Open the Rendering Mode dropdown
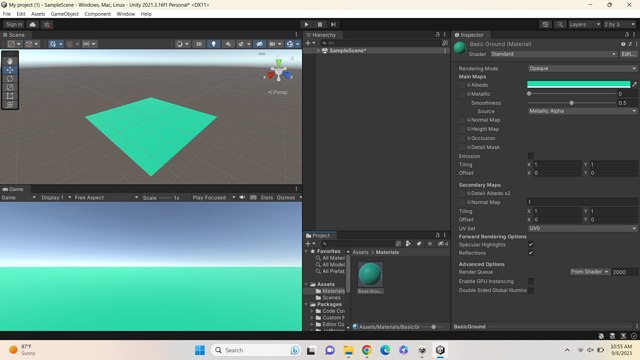 582,68
